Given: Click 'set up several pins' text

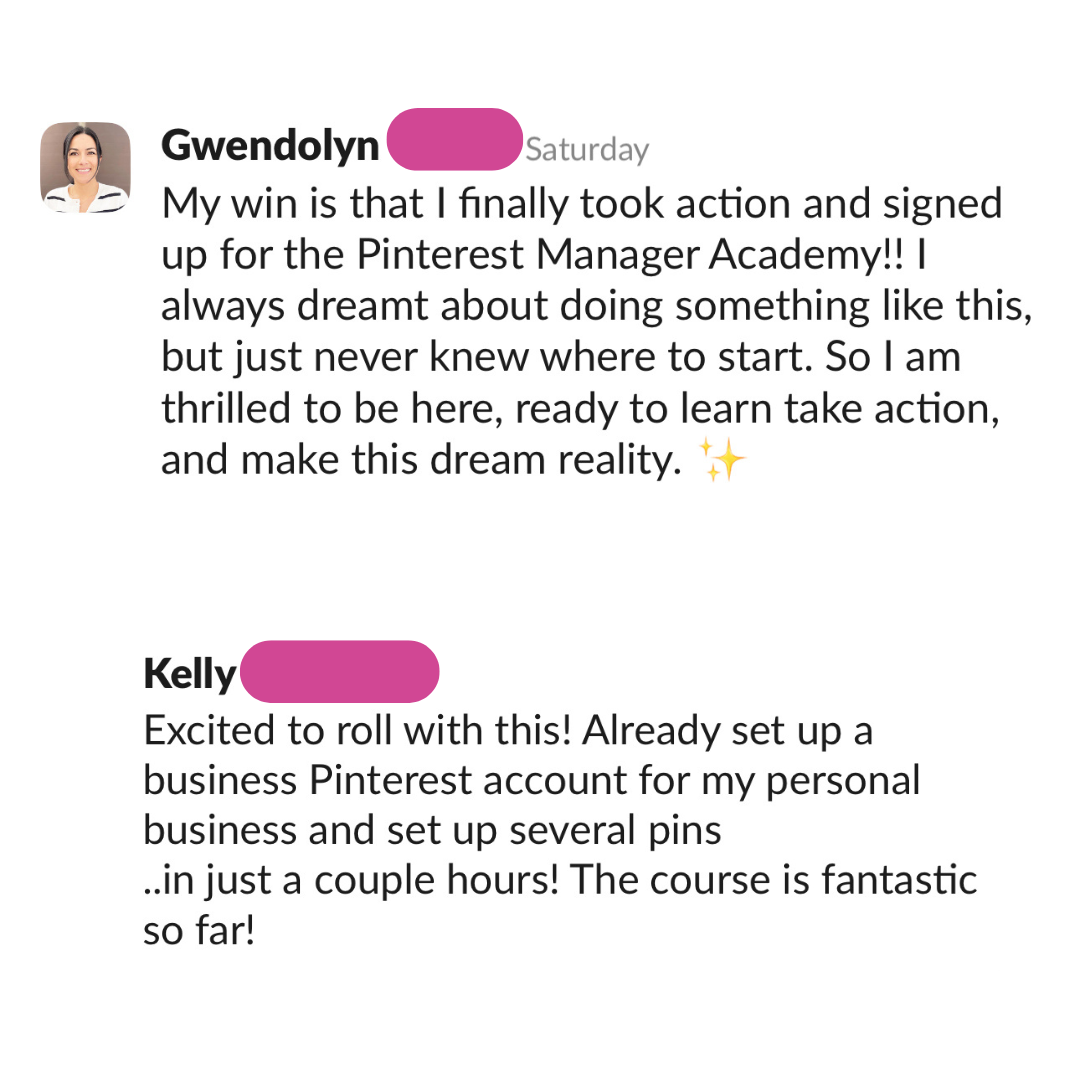Looking at the screenshot, I should point(554,830).
